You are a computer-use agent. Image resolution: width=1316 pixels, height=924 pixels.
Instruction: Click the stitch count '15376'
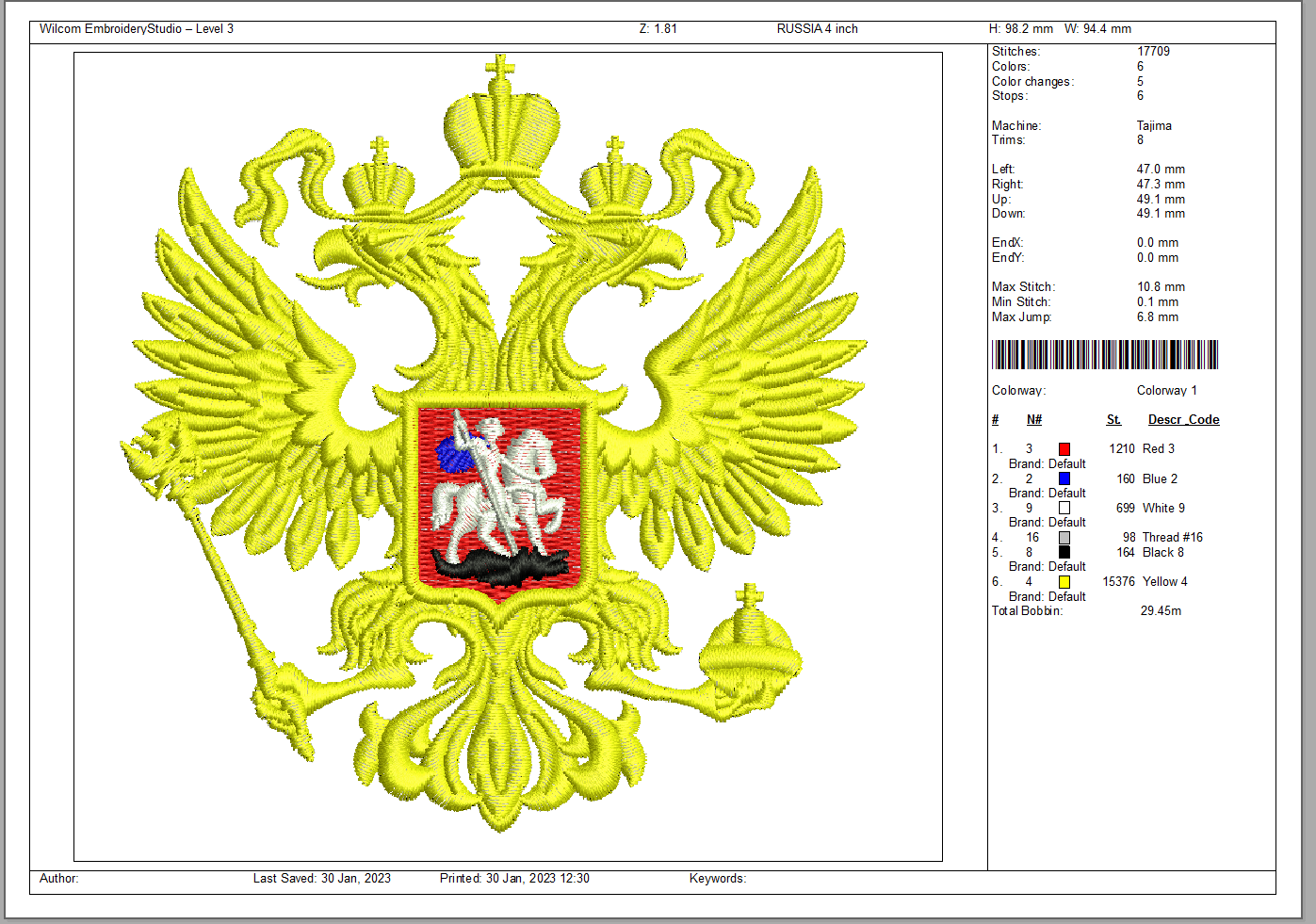pos(1119,582)
